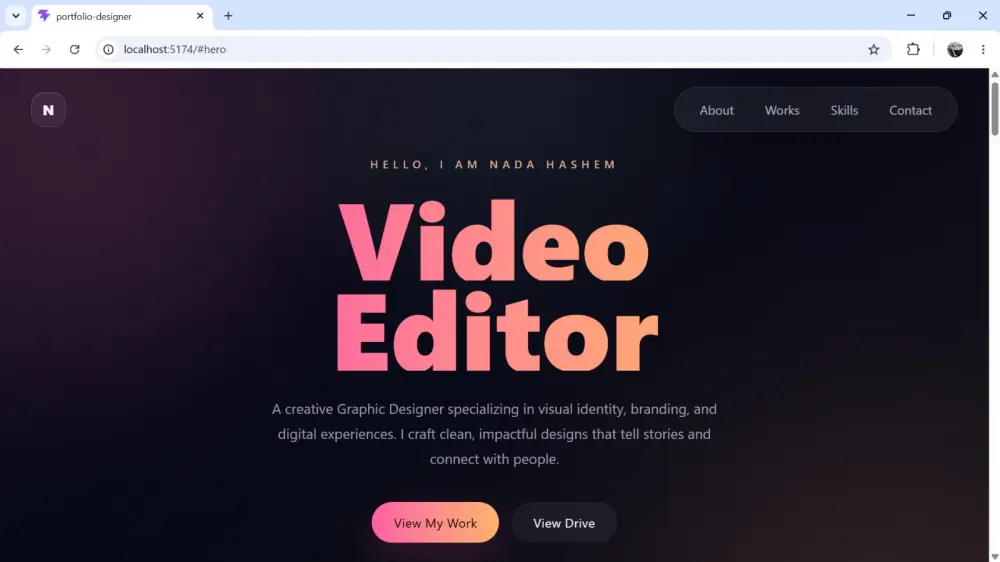This screenshot has width=1000, height=562.
Task: Click the scrollbar down arrow
Action: pyautogui.click(x=994, y=557)
